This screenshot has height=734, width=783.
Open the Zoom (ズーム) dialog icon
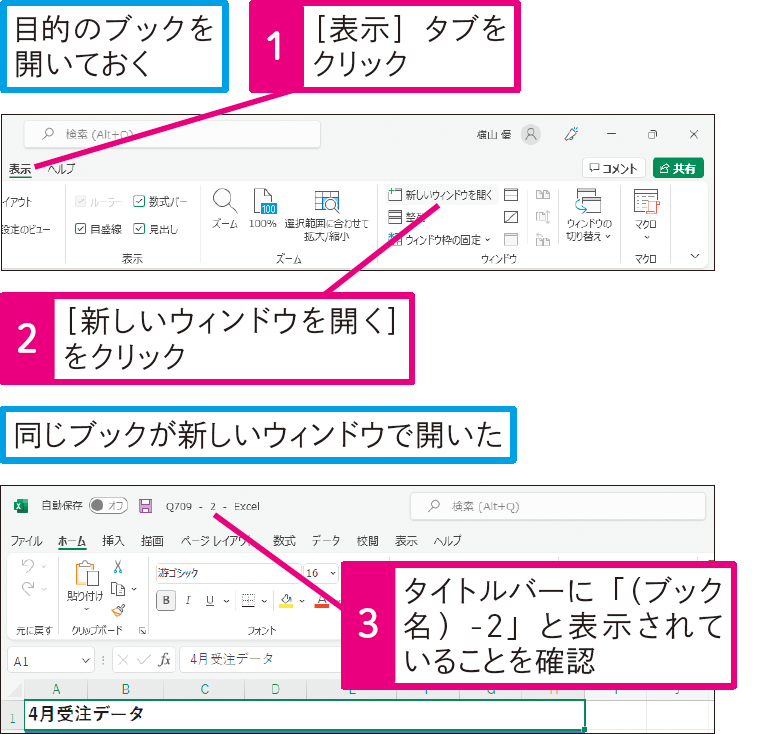[225, 201]
